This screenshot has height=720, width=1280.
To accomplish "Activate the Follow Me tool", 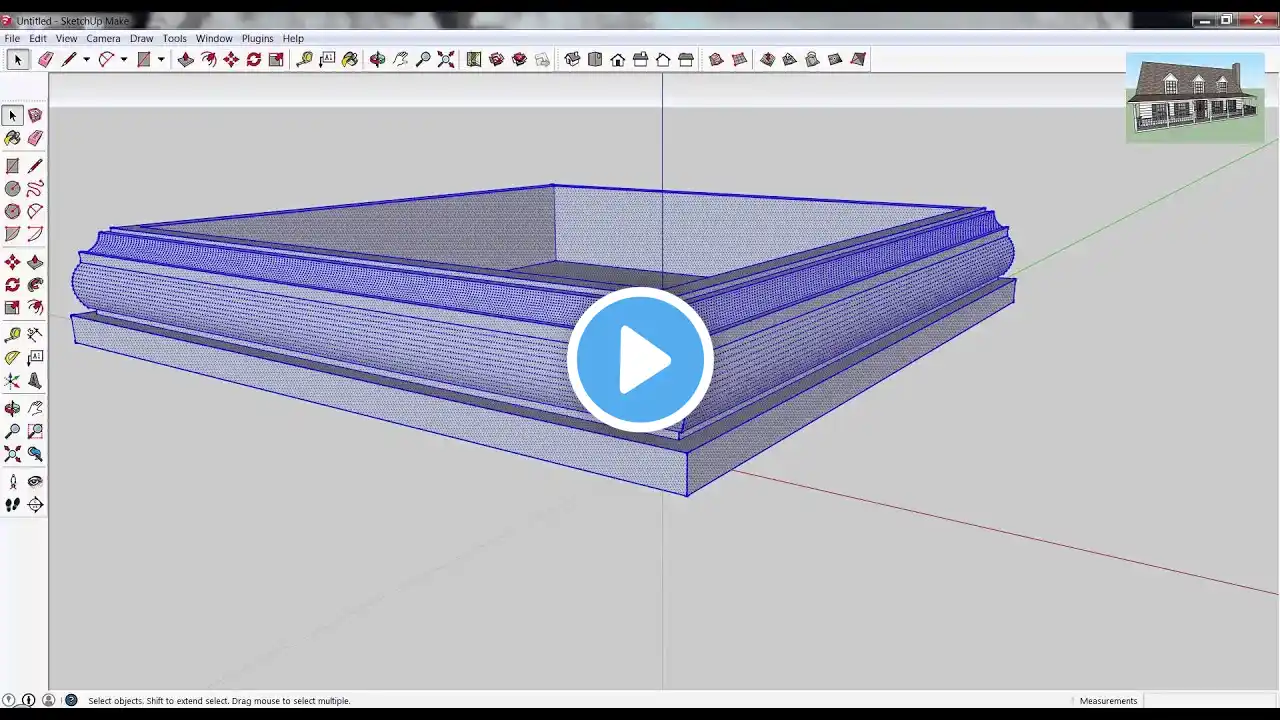I will [x=35, y=285].
